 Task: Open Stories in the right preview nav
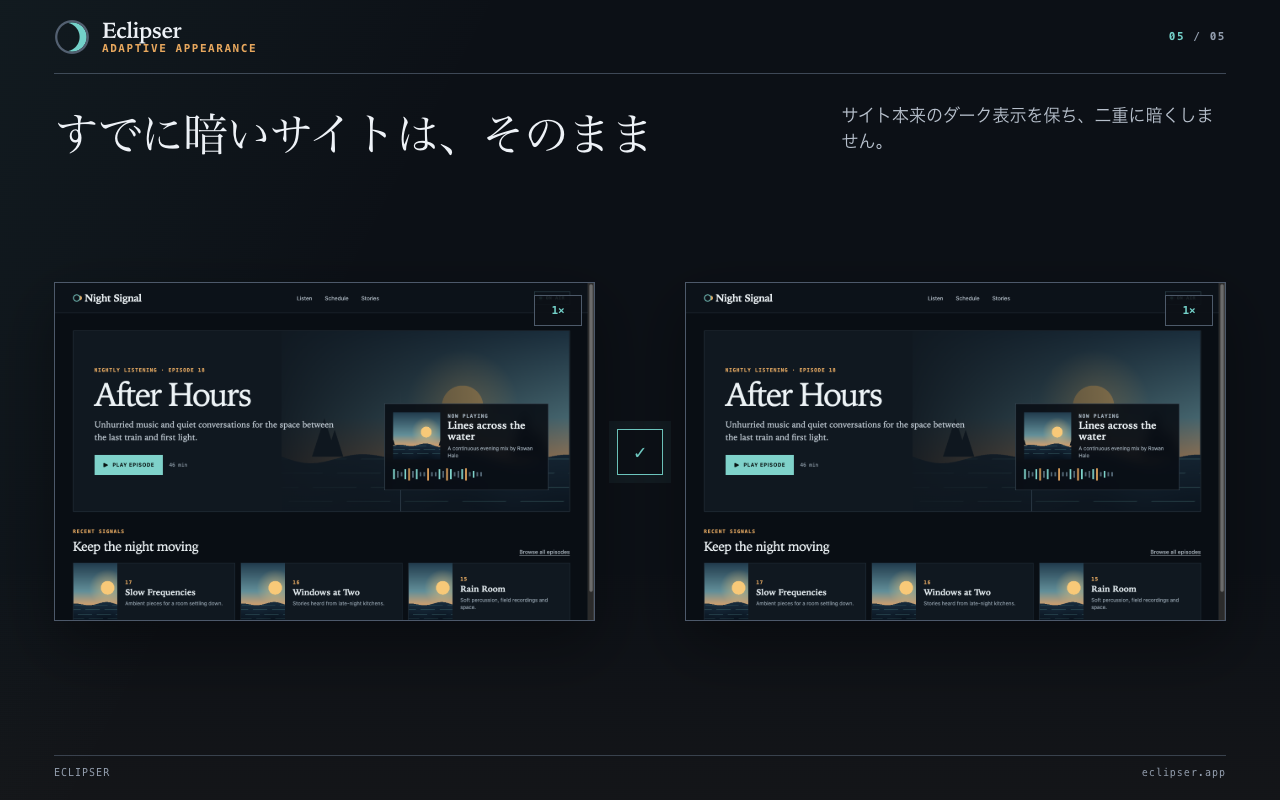tap(1001, 298)
